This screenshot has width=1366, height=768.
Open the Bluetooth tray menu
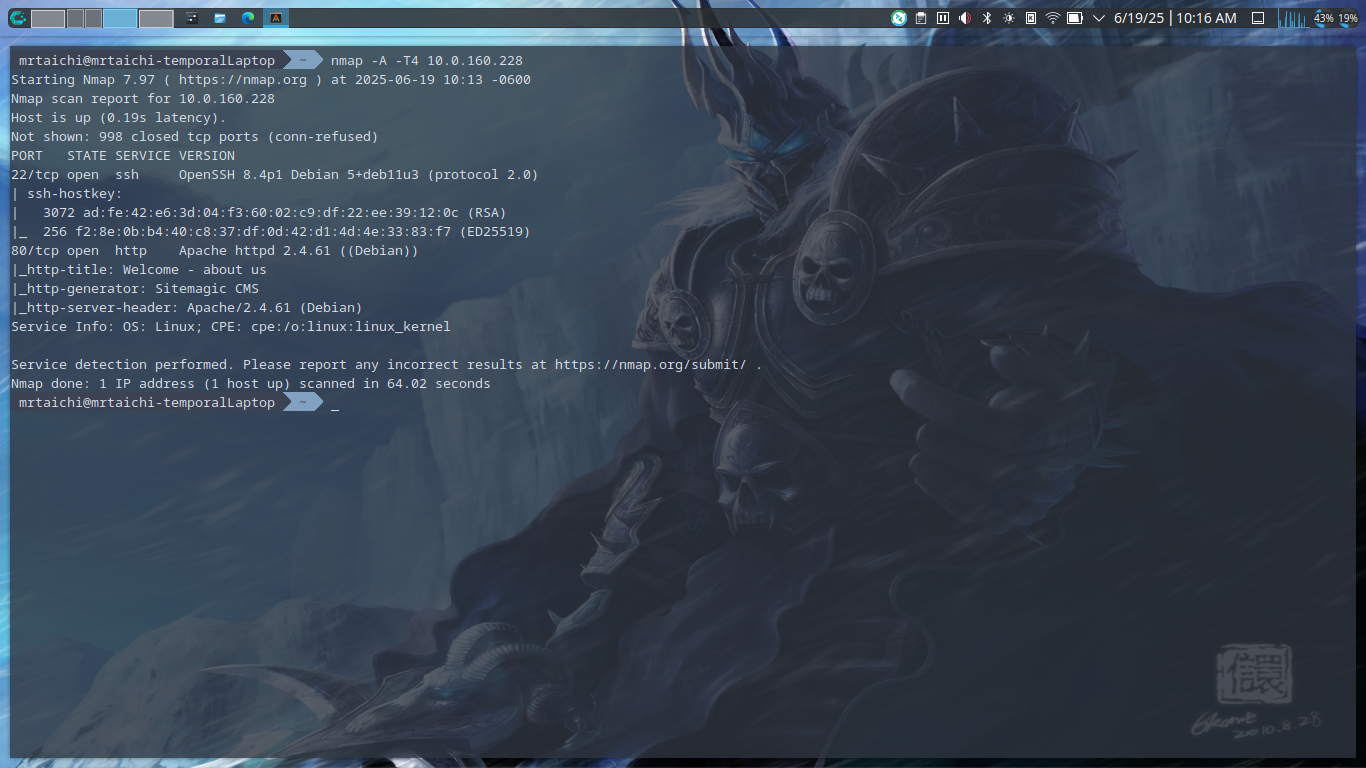pyautogui.click(x=986, y=18)
